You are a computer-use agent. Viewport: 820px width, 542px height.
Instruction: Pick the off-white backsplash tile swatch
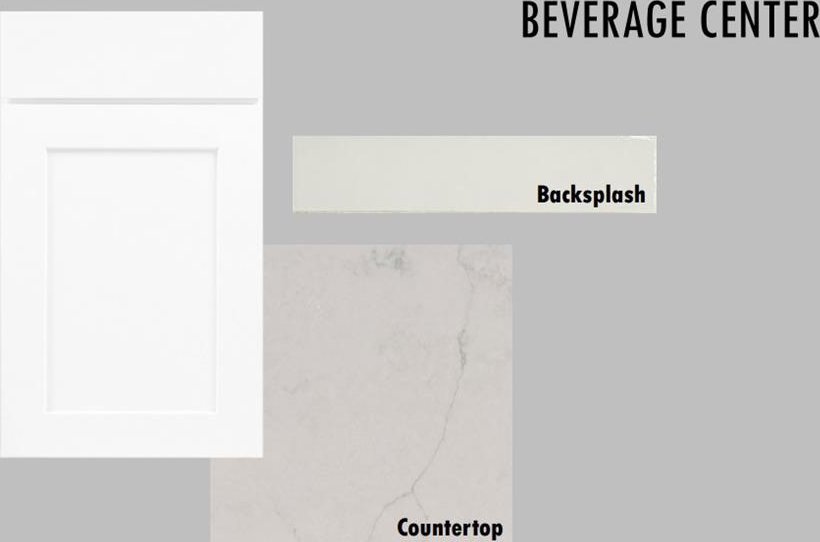click(x=474, y=174)
